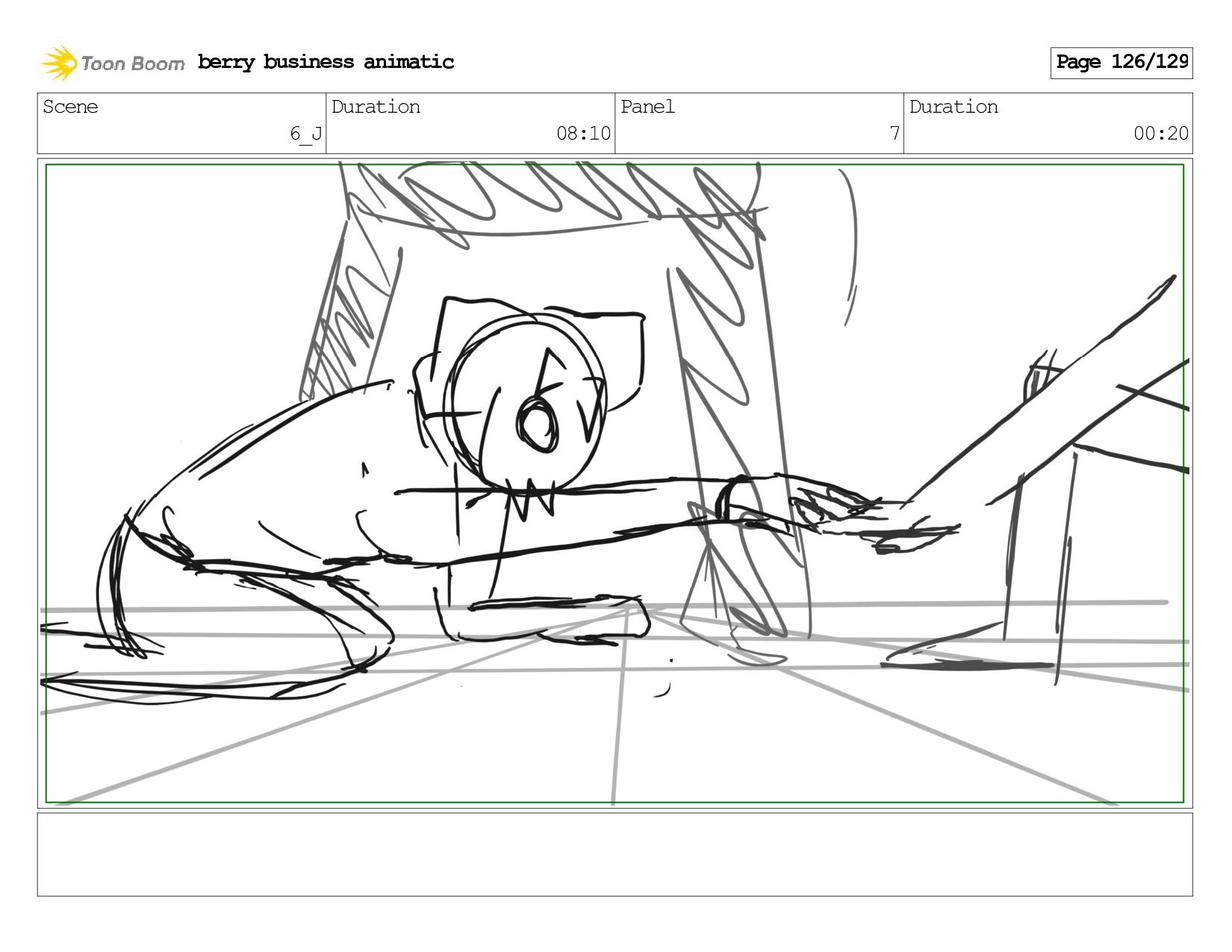Click the panel Duration value '00:20'
The image size is (1232, 952).
(x=1161, y=134)
